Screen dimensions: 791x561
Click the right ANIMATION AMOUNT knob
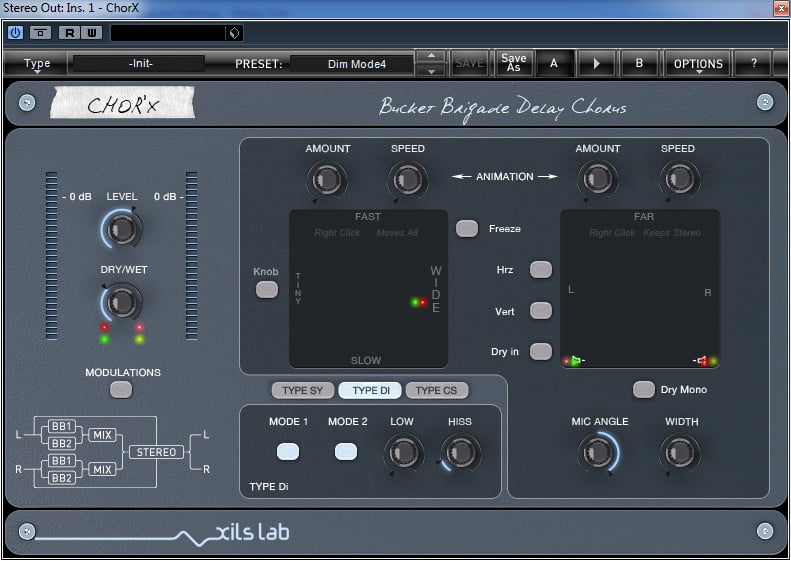[x=597, y=178]
